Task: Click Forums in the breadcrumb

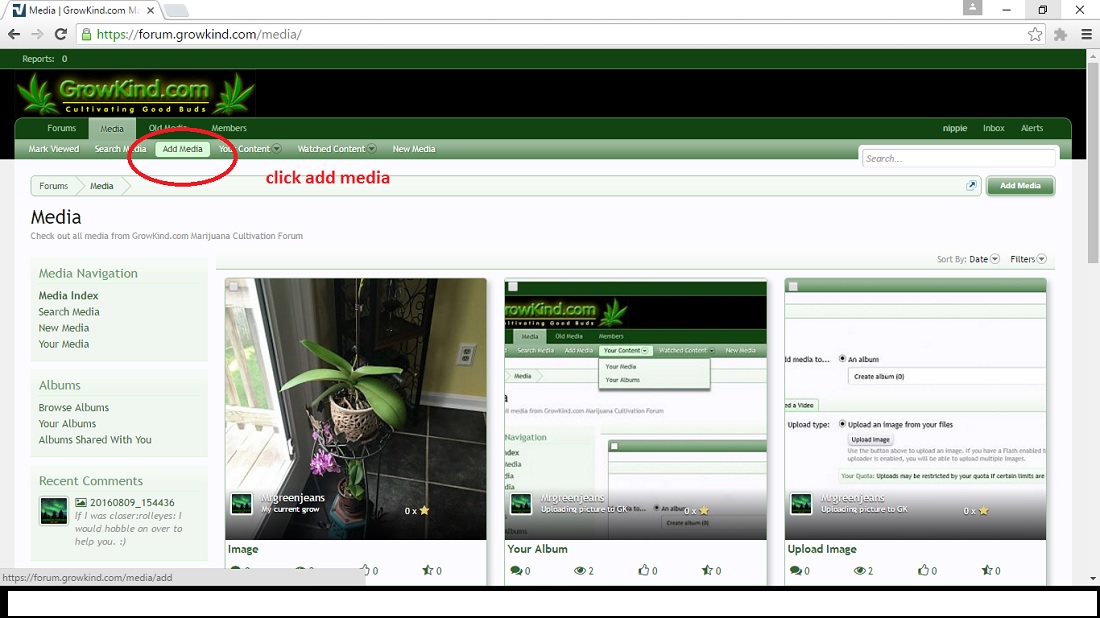Action: point(54,186)
